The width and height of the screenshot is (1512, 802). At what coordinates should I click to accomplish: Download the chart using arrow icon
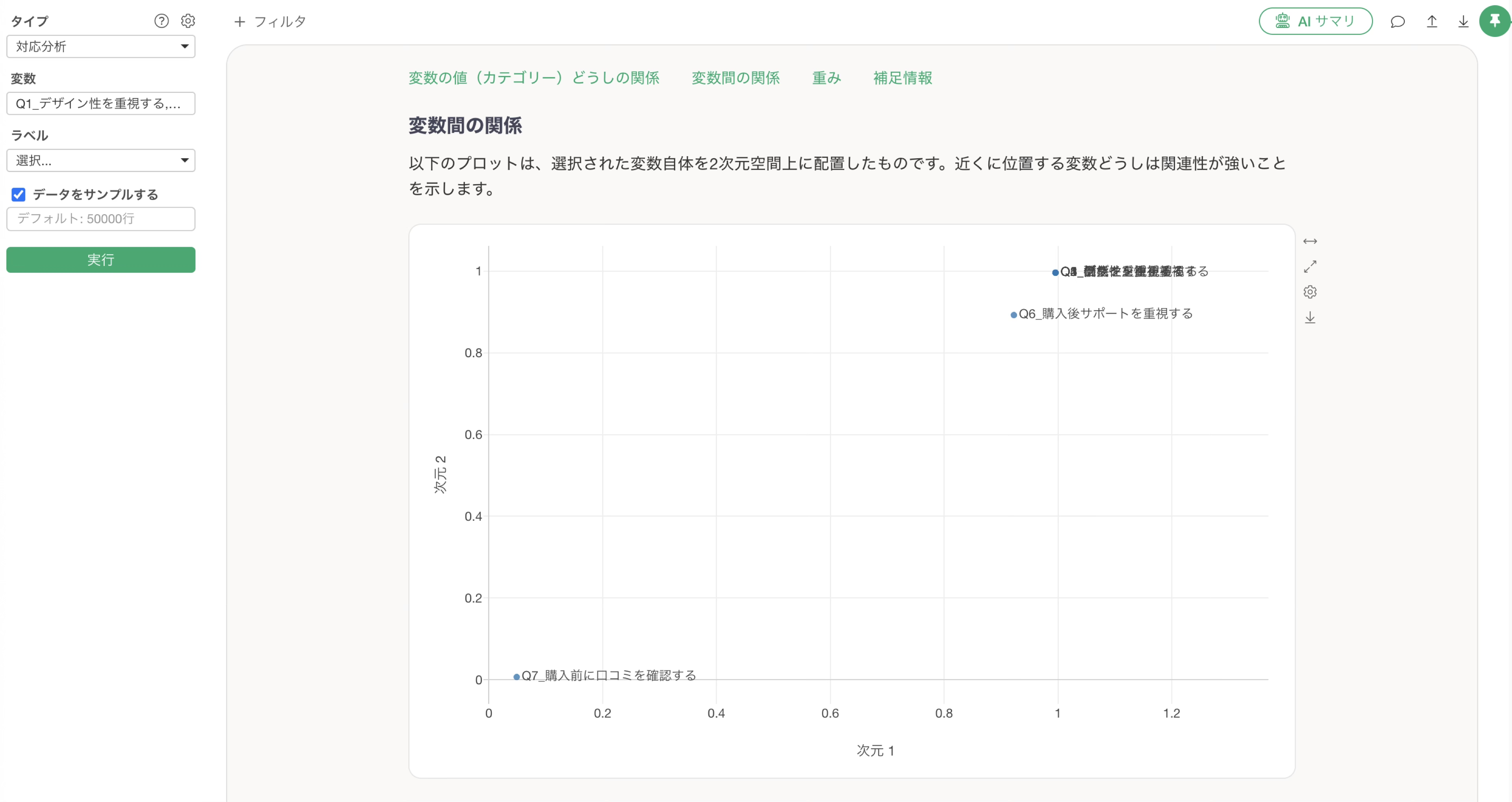click(1310, 318)
